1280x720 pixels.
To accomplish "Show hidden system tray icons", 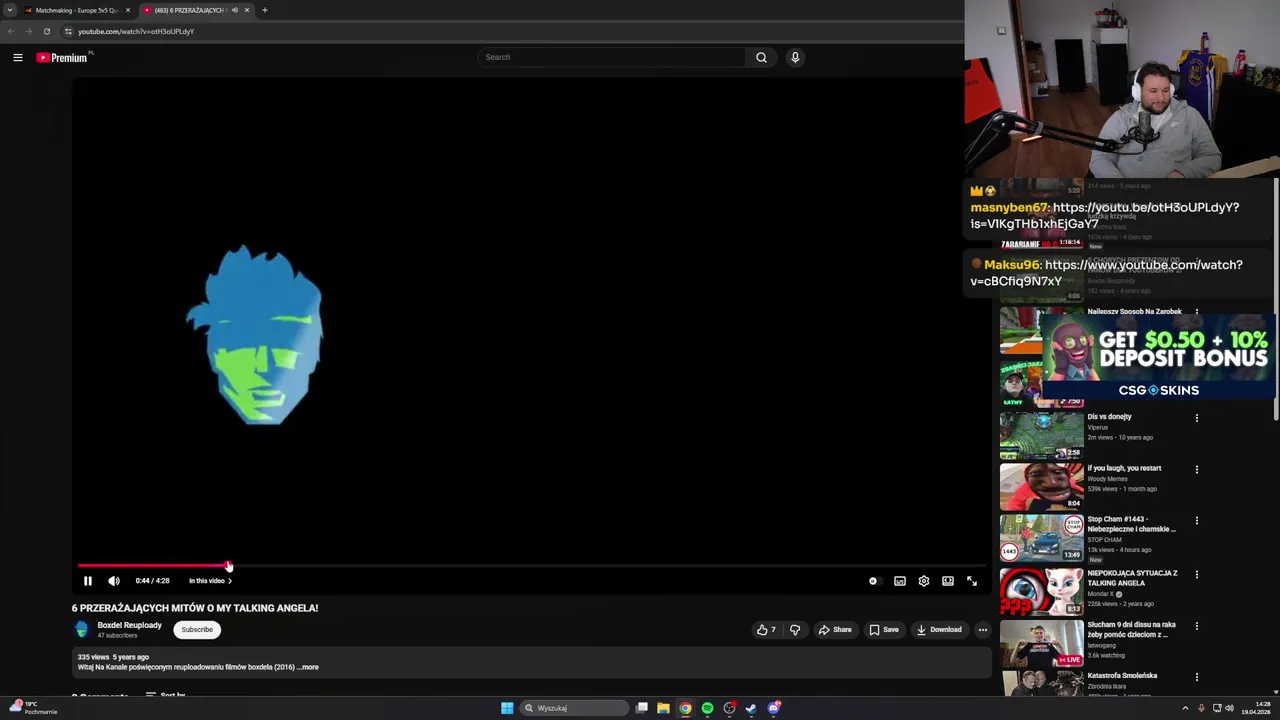I will tap(1185, 708).
